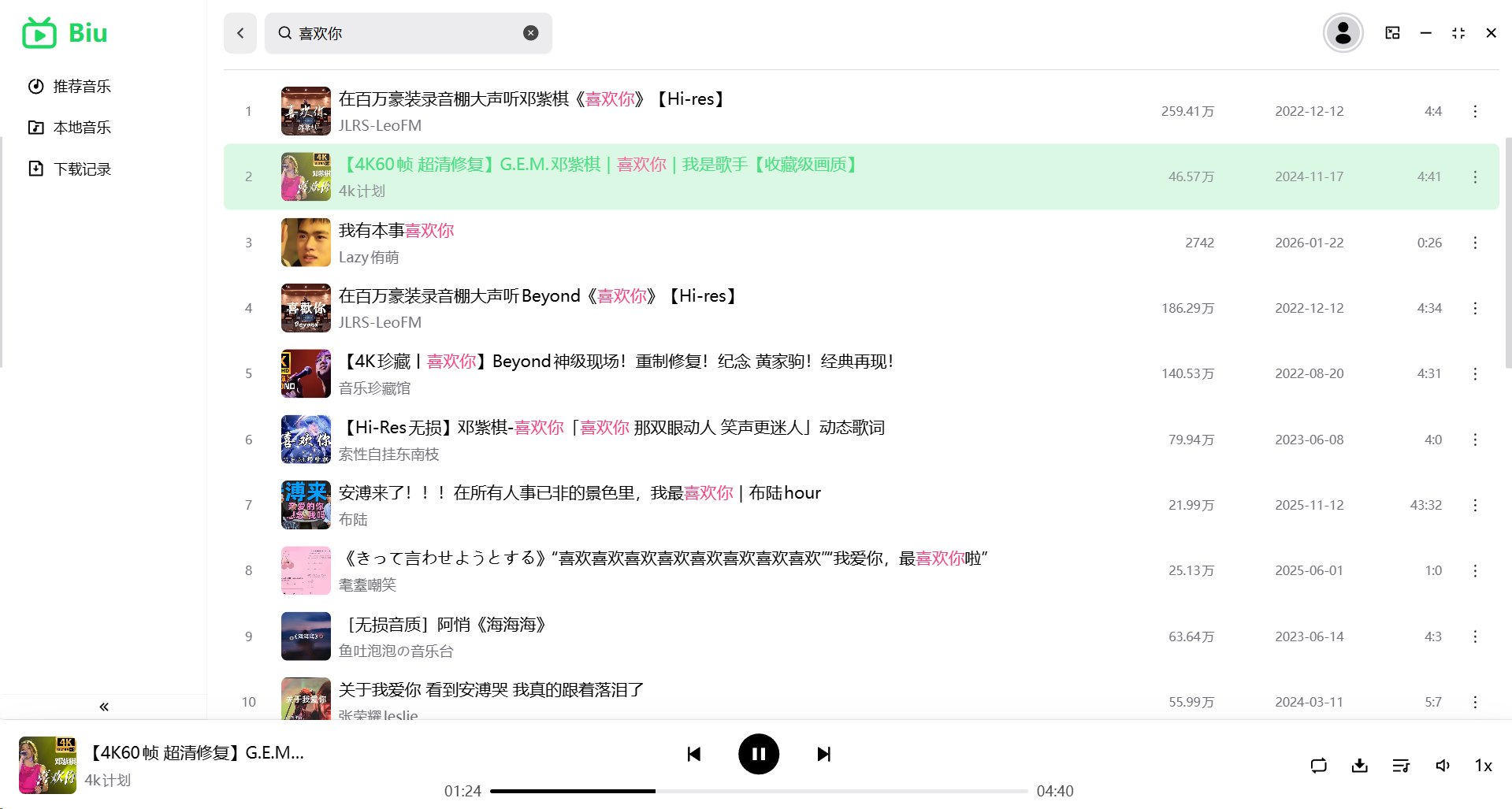Click the user avatar icon
The height and width of the screenshot is (809, 1512).
[1343, 32]
